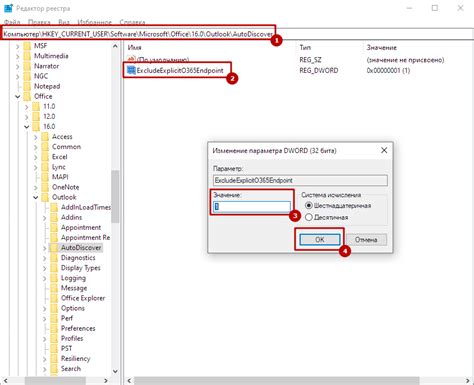Collapse the Outlook tree node
474x385 pixels.
36,197
